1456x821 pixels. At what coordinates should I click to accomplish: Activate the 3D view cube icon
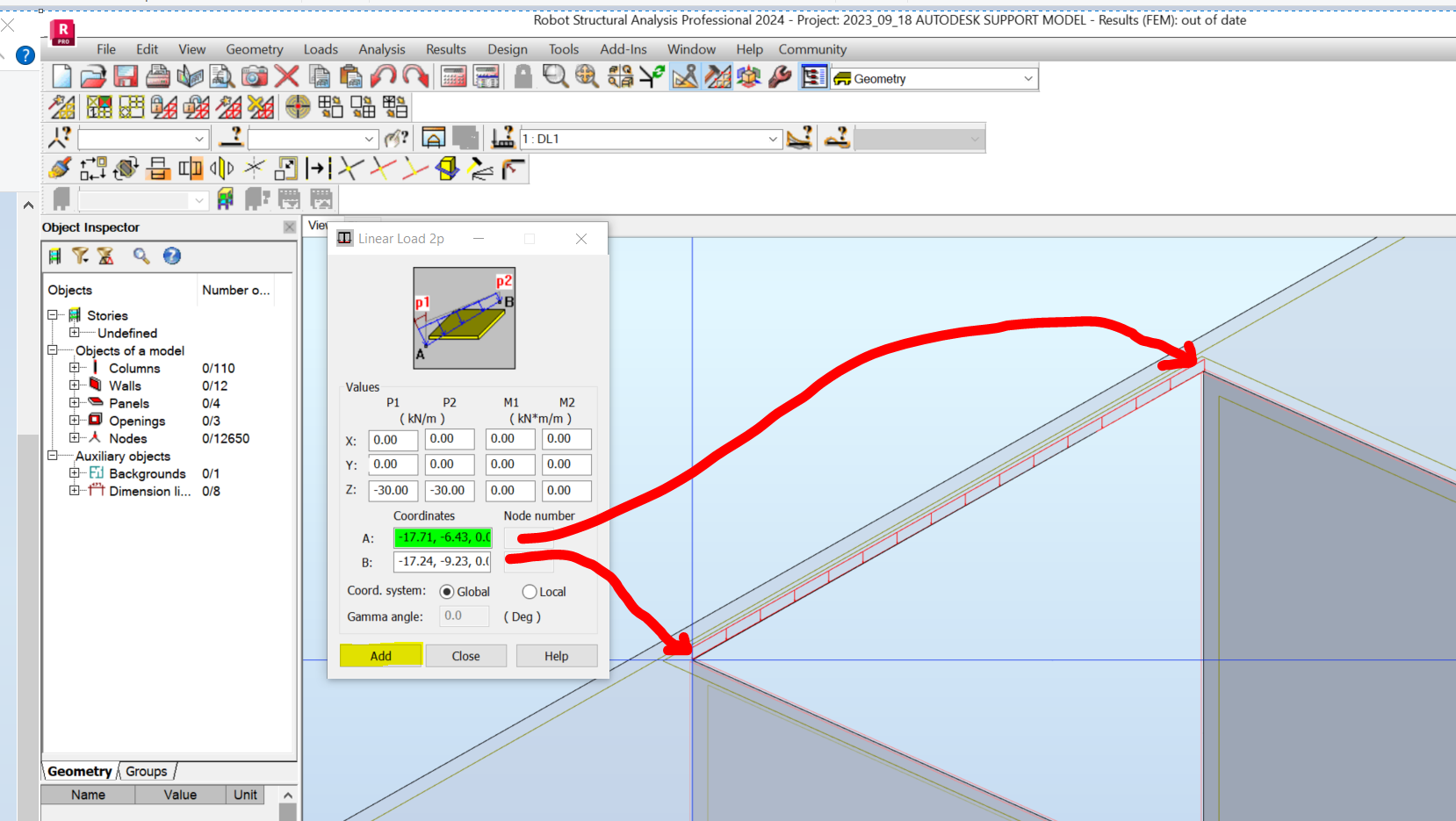tap(748, 76)
